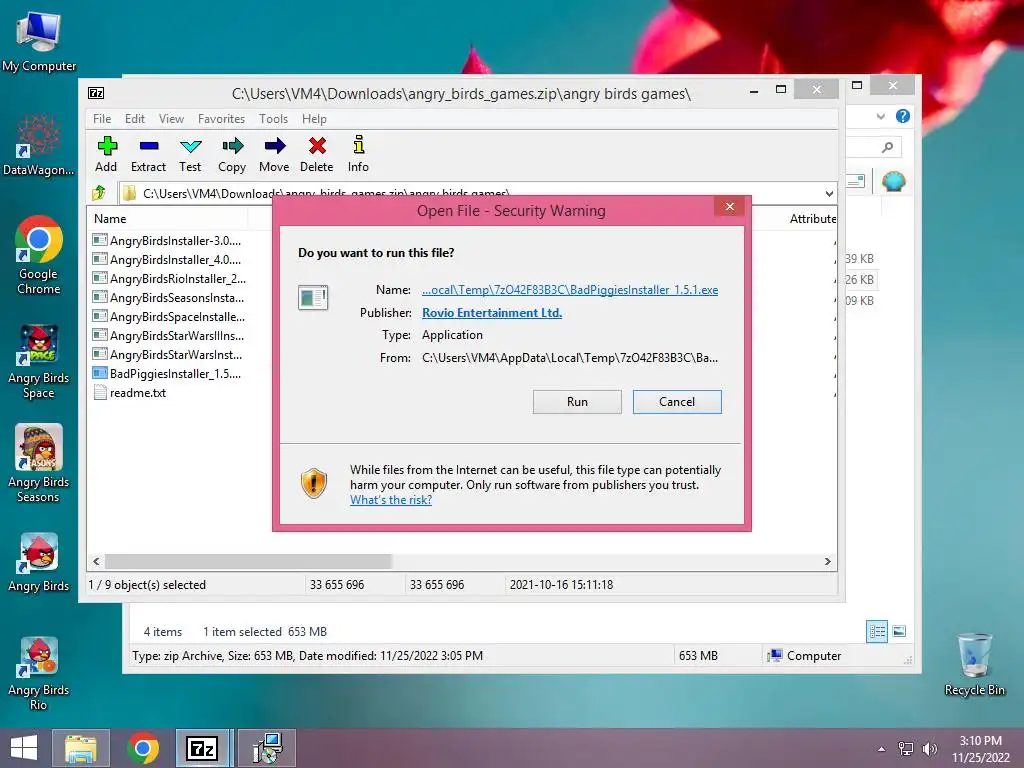Select Google Chrome desktop shortcut
Screen dimensions: 1024x768
39,255
